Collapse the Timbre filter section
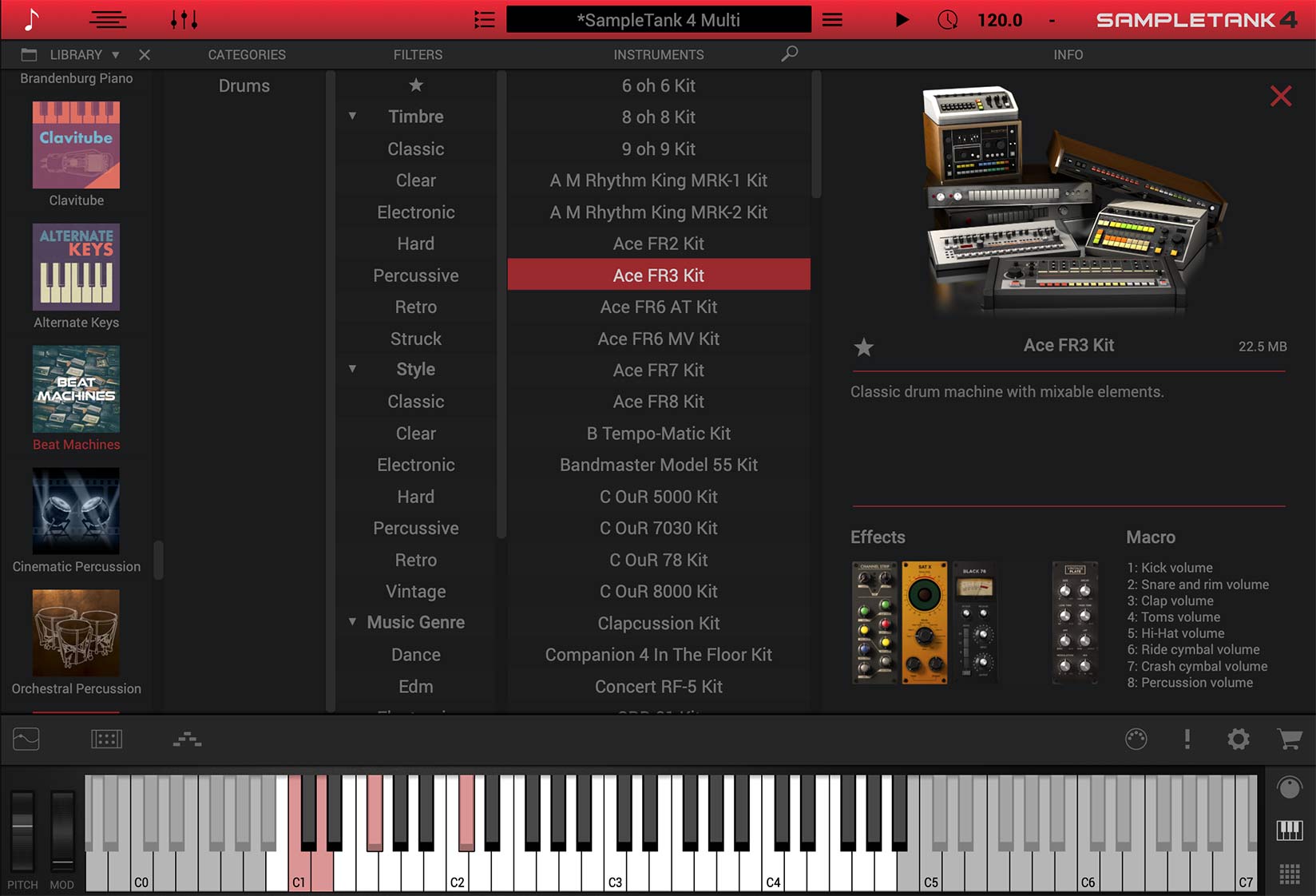Screen dimensions: 1316x896 [x=352, y=115]
